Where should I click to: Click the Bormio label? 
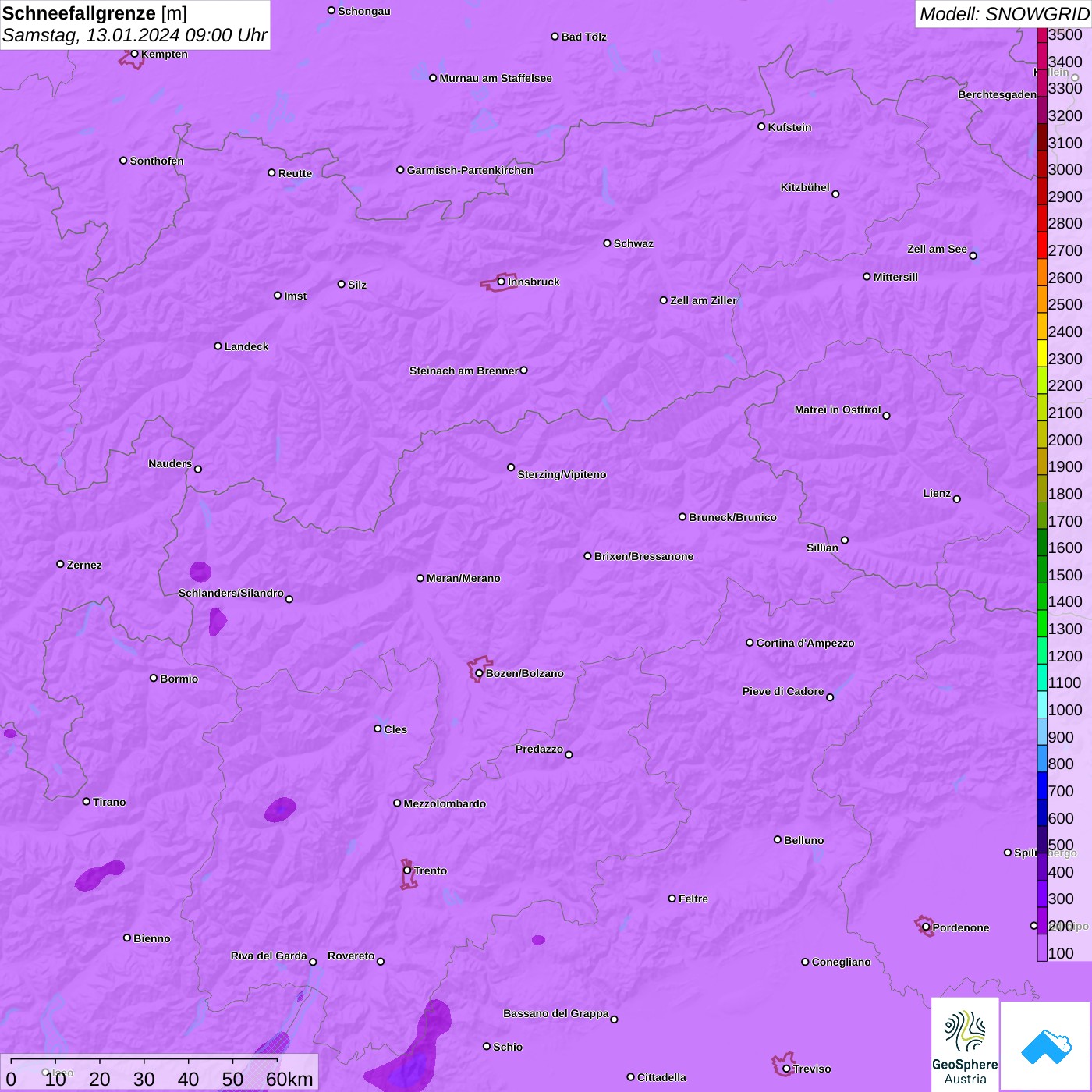click(x=179, y=679)
